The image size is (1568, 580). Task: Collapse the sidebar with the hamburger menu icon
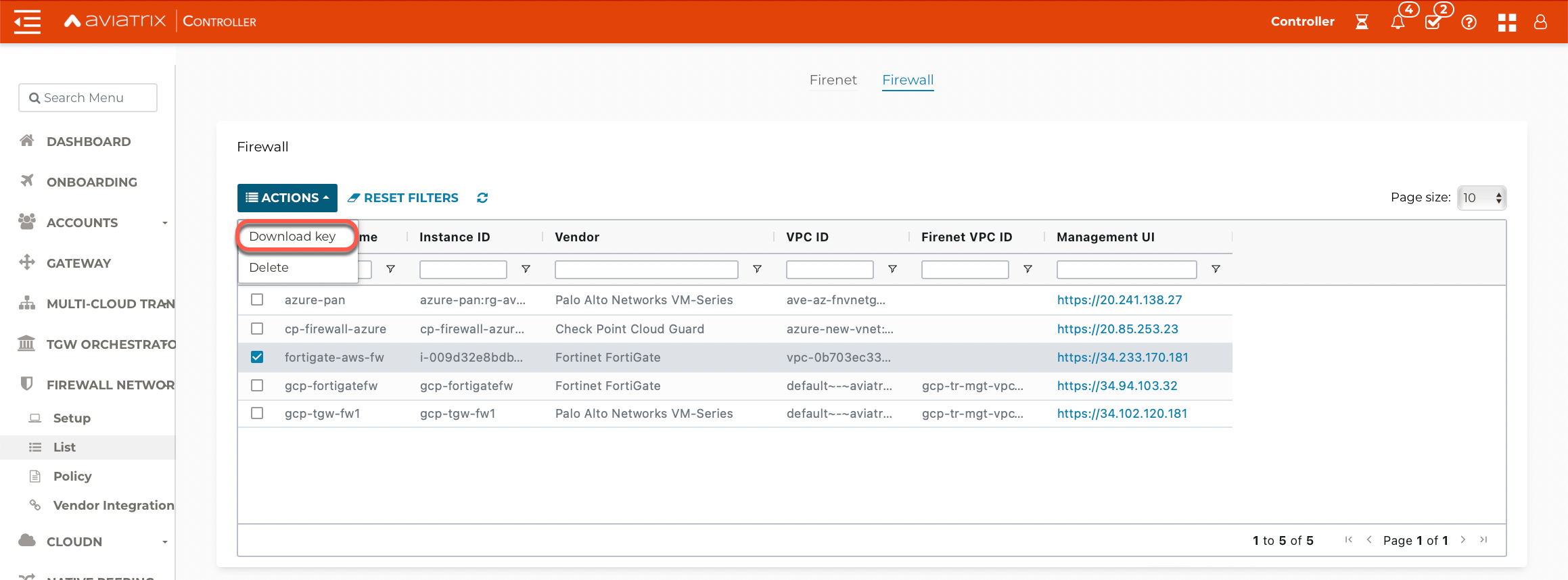coord(27,22)
